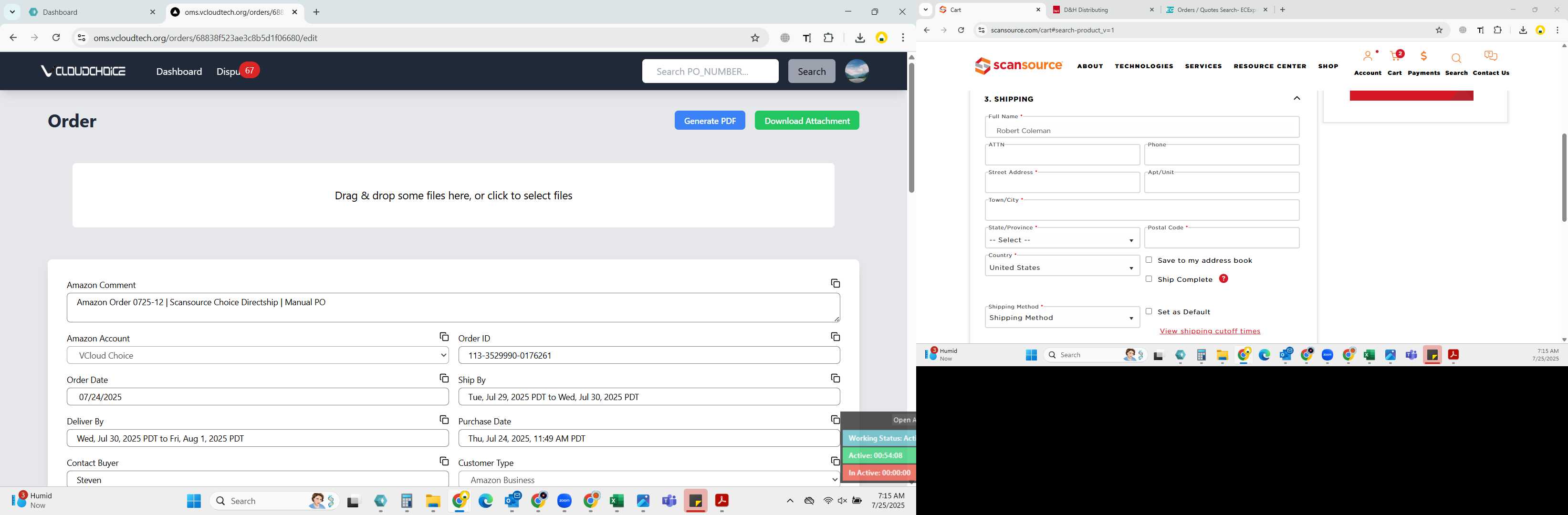The image size is (1568, 515).
Task: Open ScanSource ABOUT menu link
Action: 1089,66
